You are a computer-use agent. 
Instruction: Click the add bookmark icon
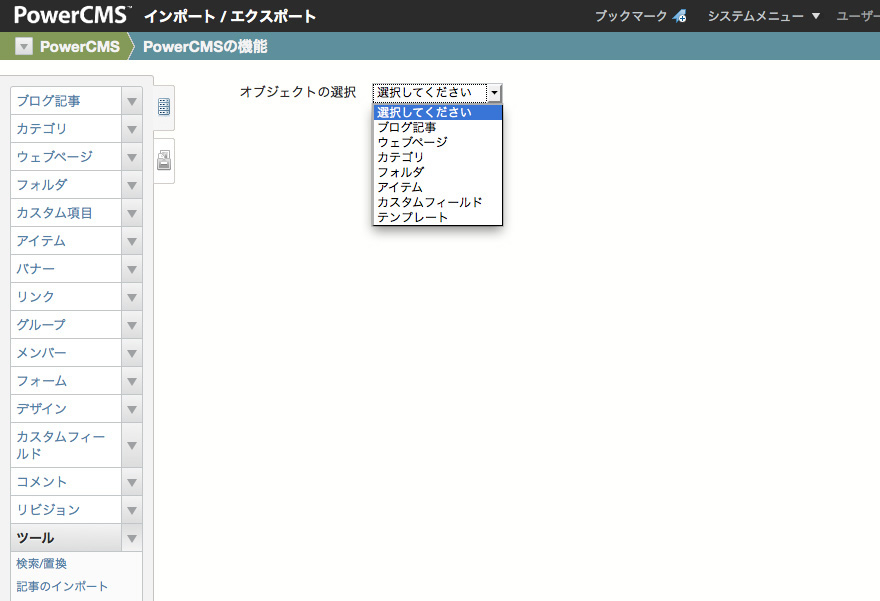pos(680,16)
